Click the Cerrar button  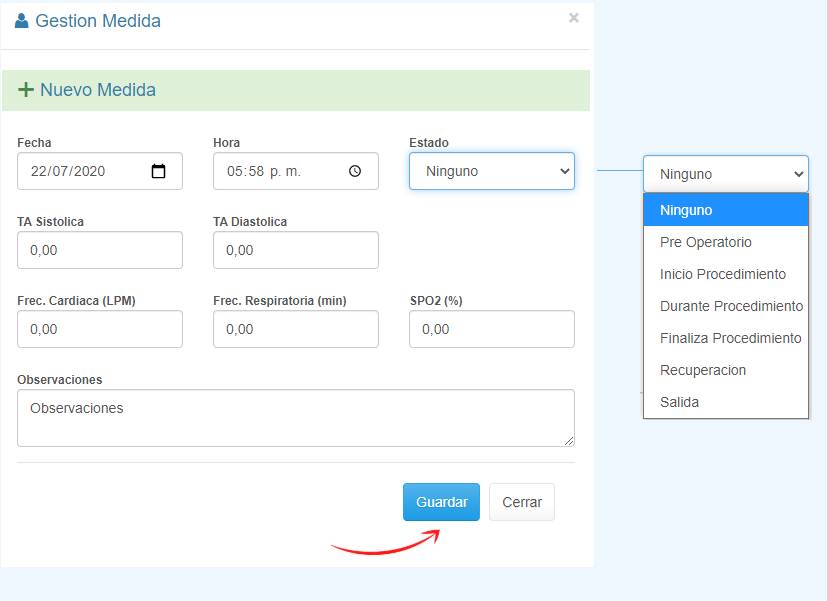521,502
